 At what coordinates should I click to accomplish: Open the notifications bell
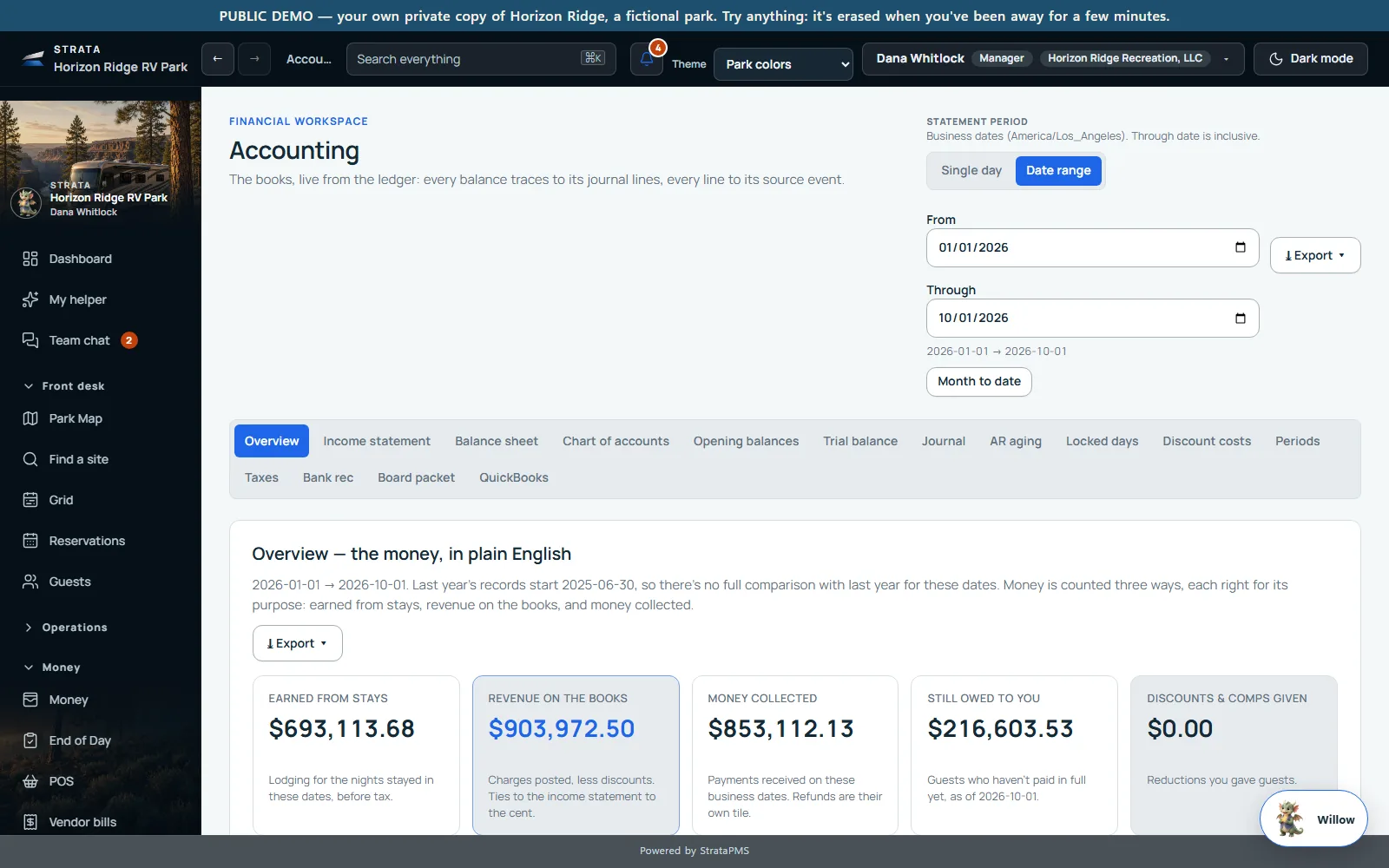[x=647, y=59]
